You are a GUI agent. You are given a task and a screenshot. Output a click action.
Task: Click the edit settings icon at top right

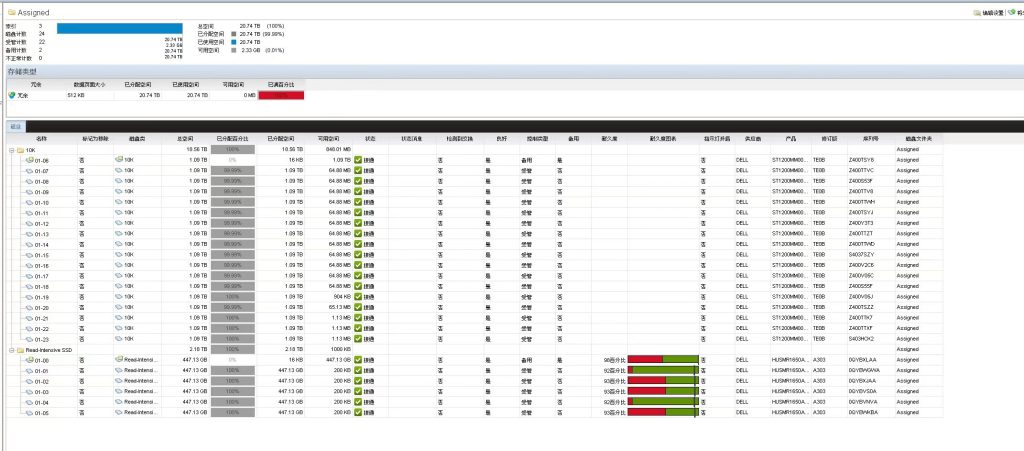click(975, 13)
